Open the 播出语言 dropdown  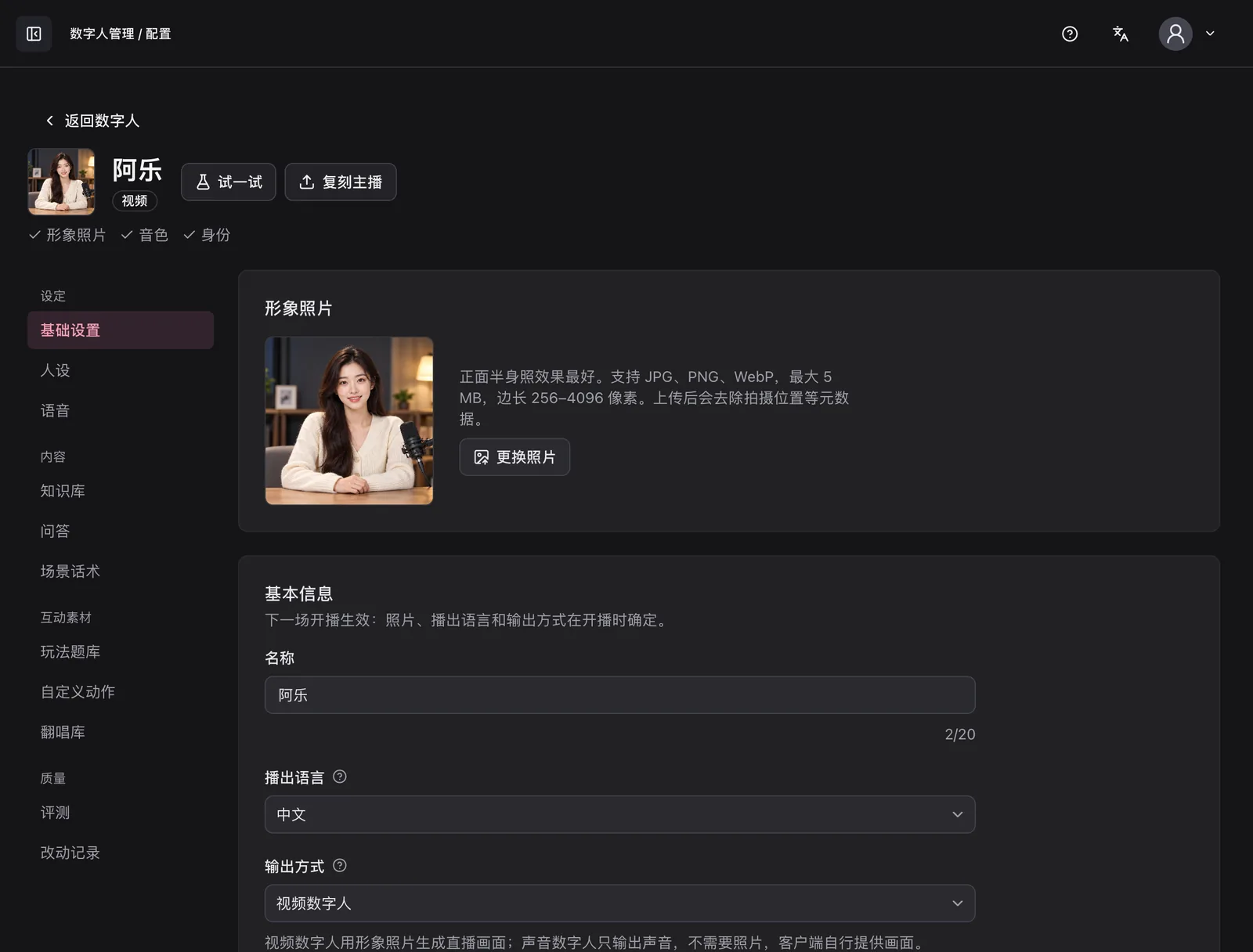coord(620,815)
